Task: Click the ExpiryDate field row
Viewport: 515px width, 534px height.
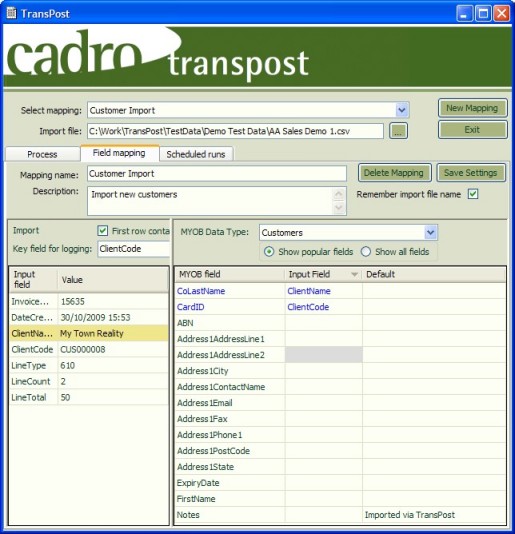Action: pos(340,483)
